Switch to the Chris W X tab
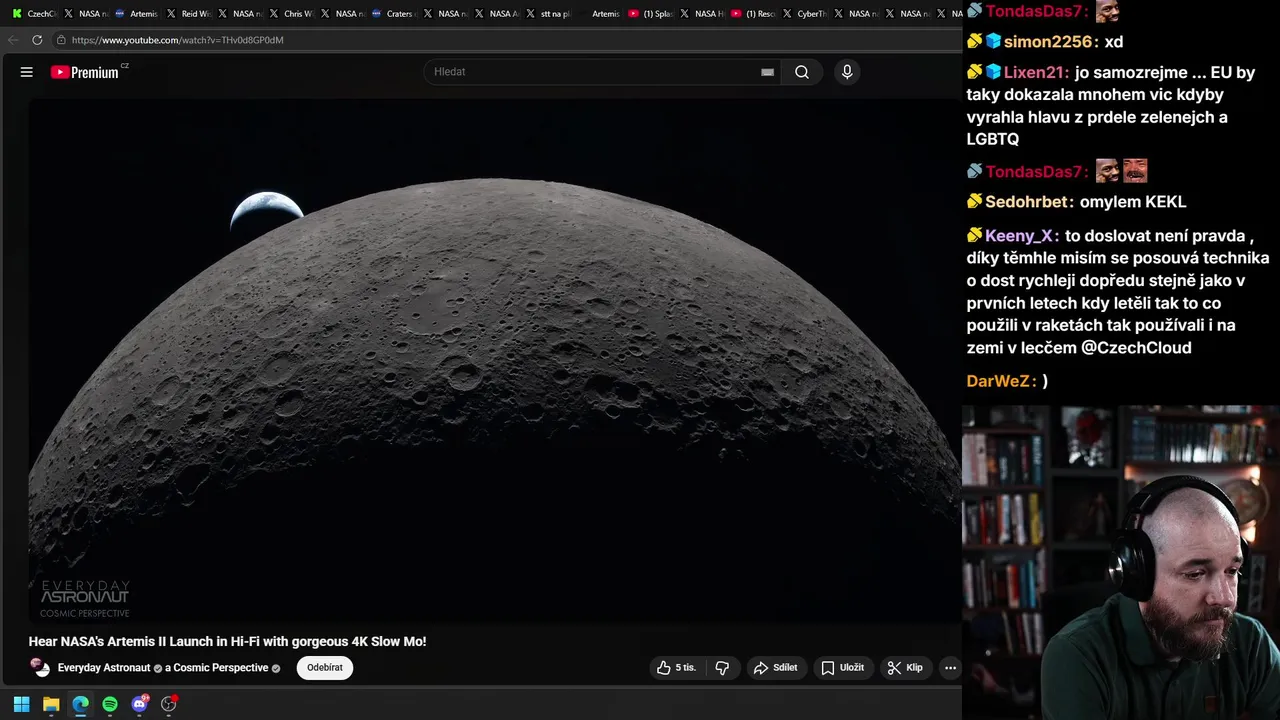1280x720 pixels. tap(292, 14)
